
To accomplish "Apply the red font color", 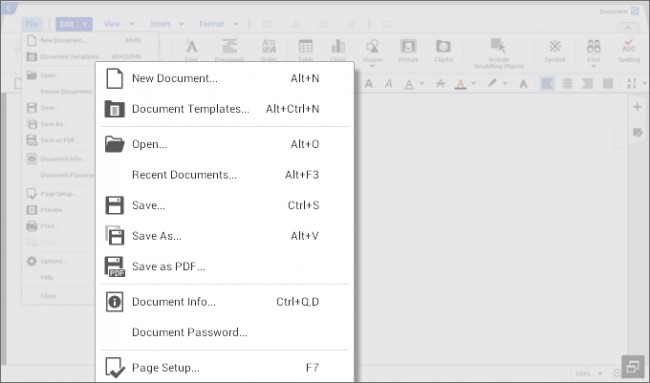I will pyautogui.click(x=460, y=84).
